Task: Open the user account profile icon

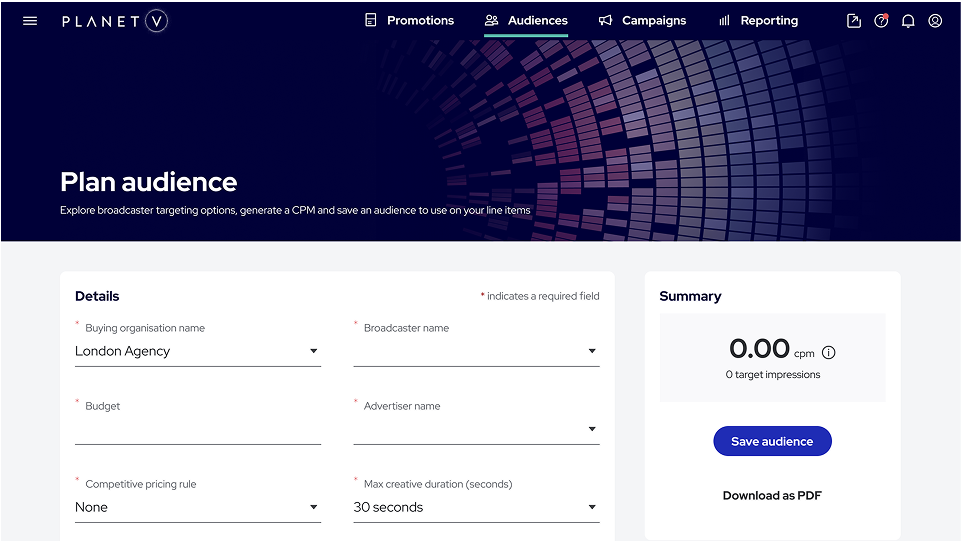Action: click(x=935, y=21)
